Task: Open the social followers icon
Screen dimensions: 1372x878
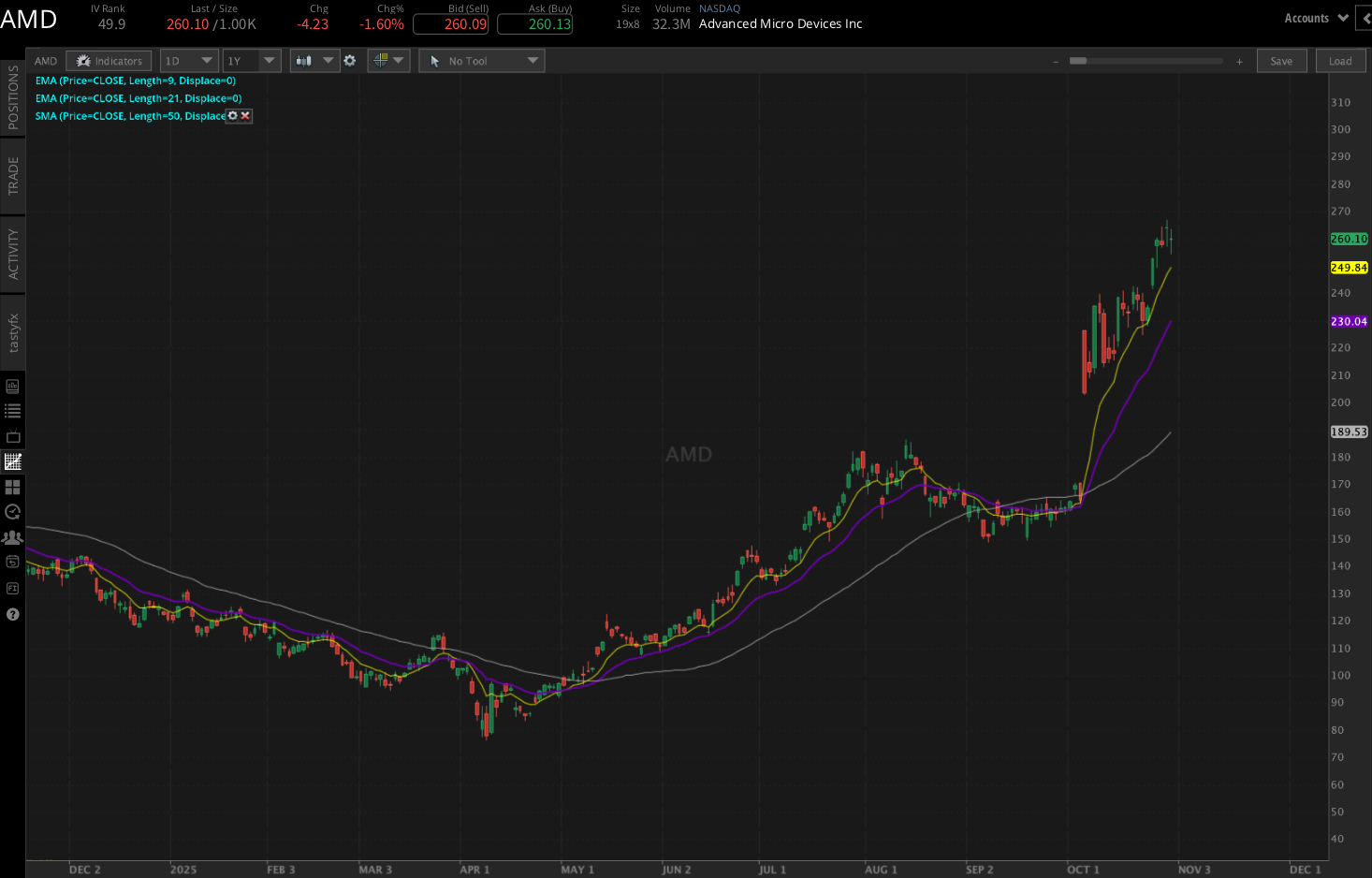Action: (13, 537)
